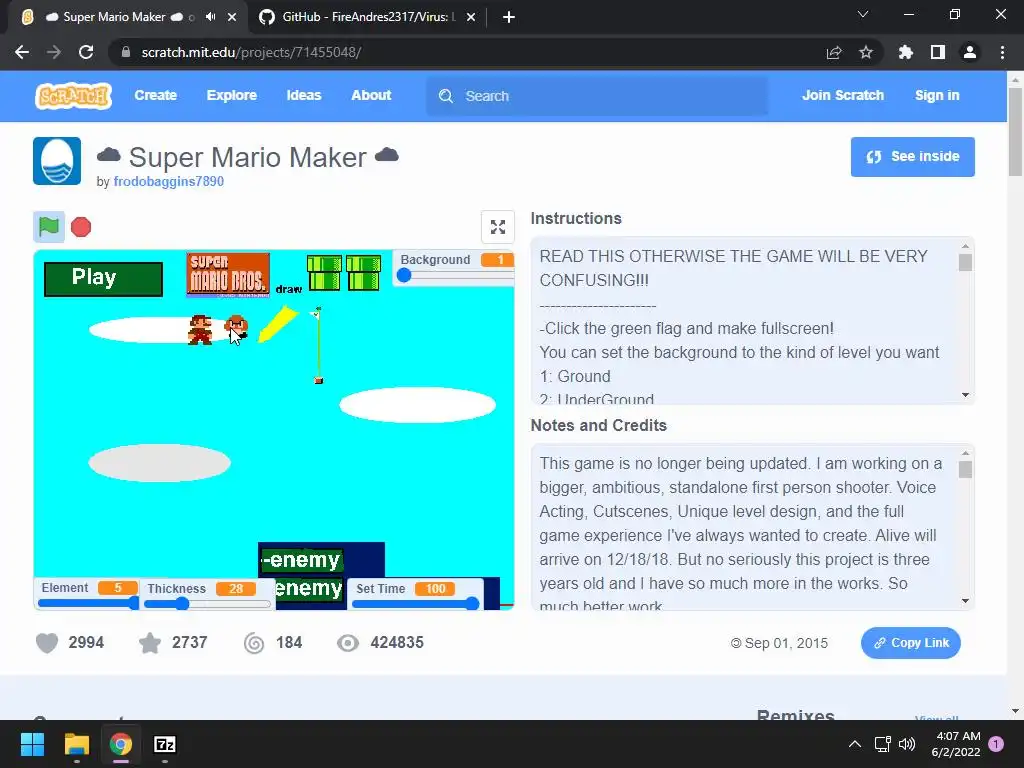The image size is (1024, 768).
Task: Stop the project with the red octagon
Action: [x=81, y=227]
